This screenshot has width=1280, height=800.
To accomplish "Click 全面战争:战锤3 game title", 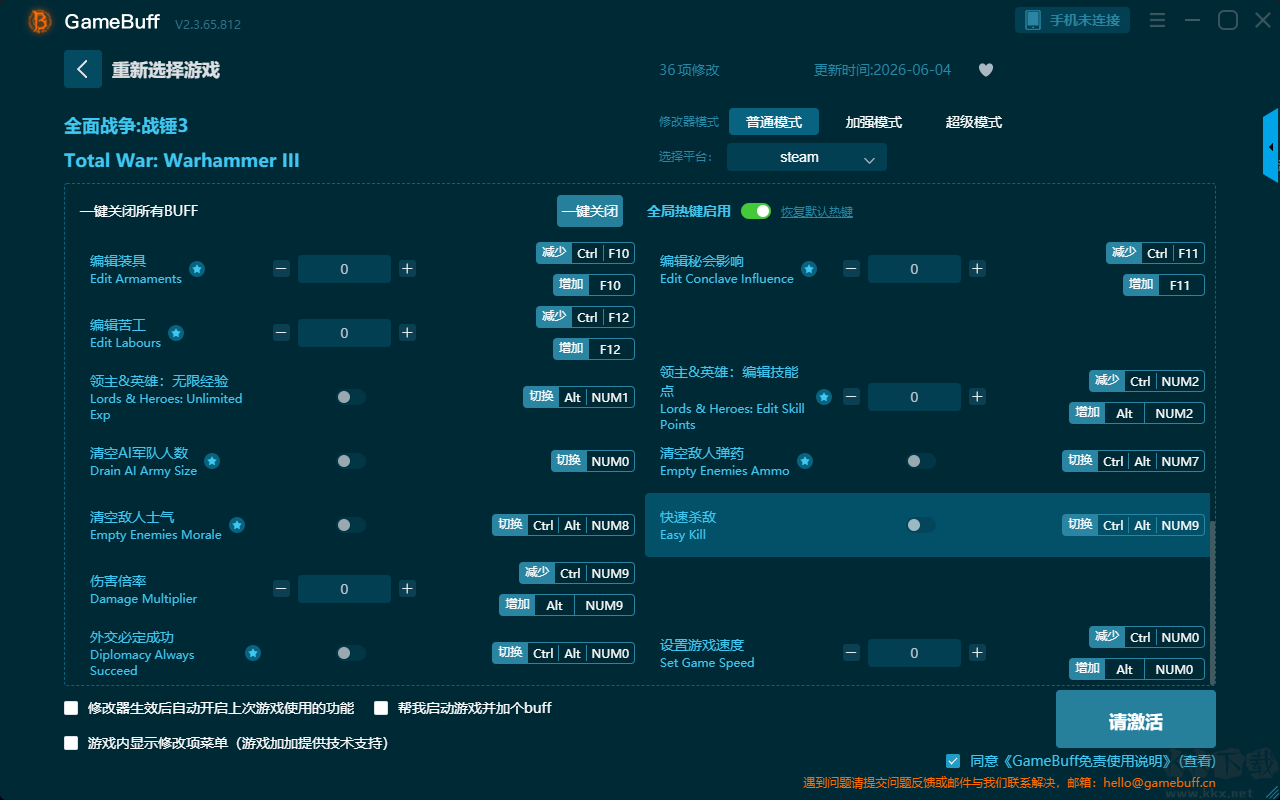I will click(x=126, y=126).
